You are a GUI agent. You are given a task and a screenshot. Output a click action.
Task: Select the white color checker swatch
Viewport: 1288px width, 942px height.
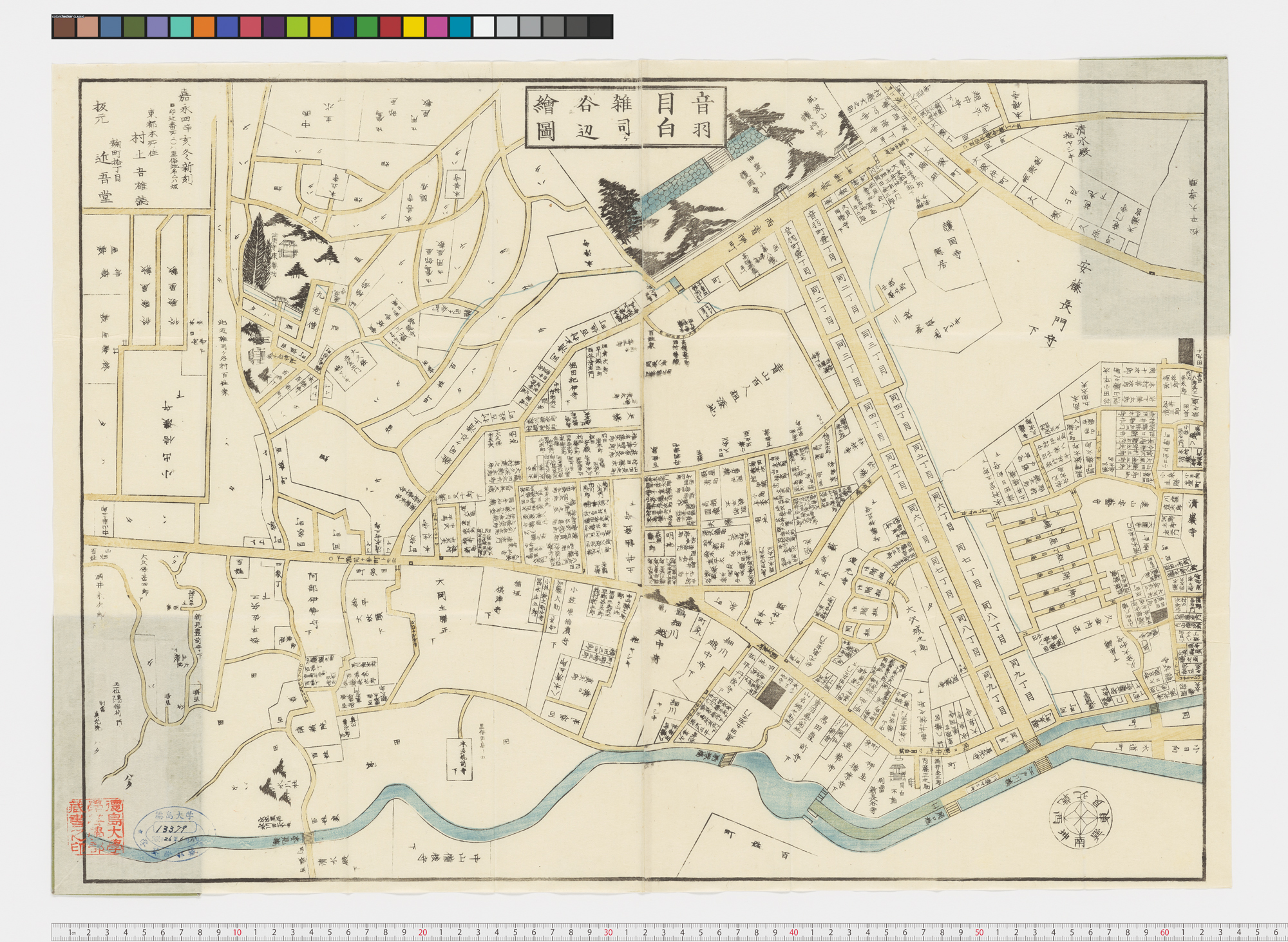(x=484, y=27)
